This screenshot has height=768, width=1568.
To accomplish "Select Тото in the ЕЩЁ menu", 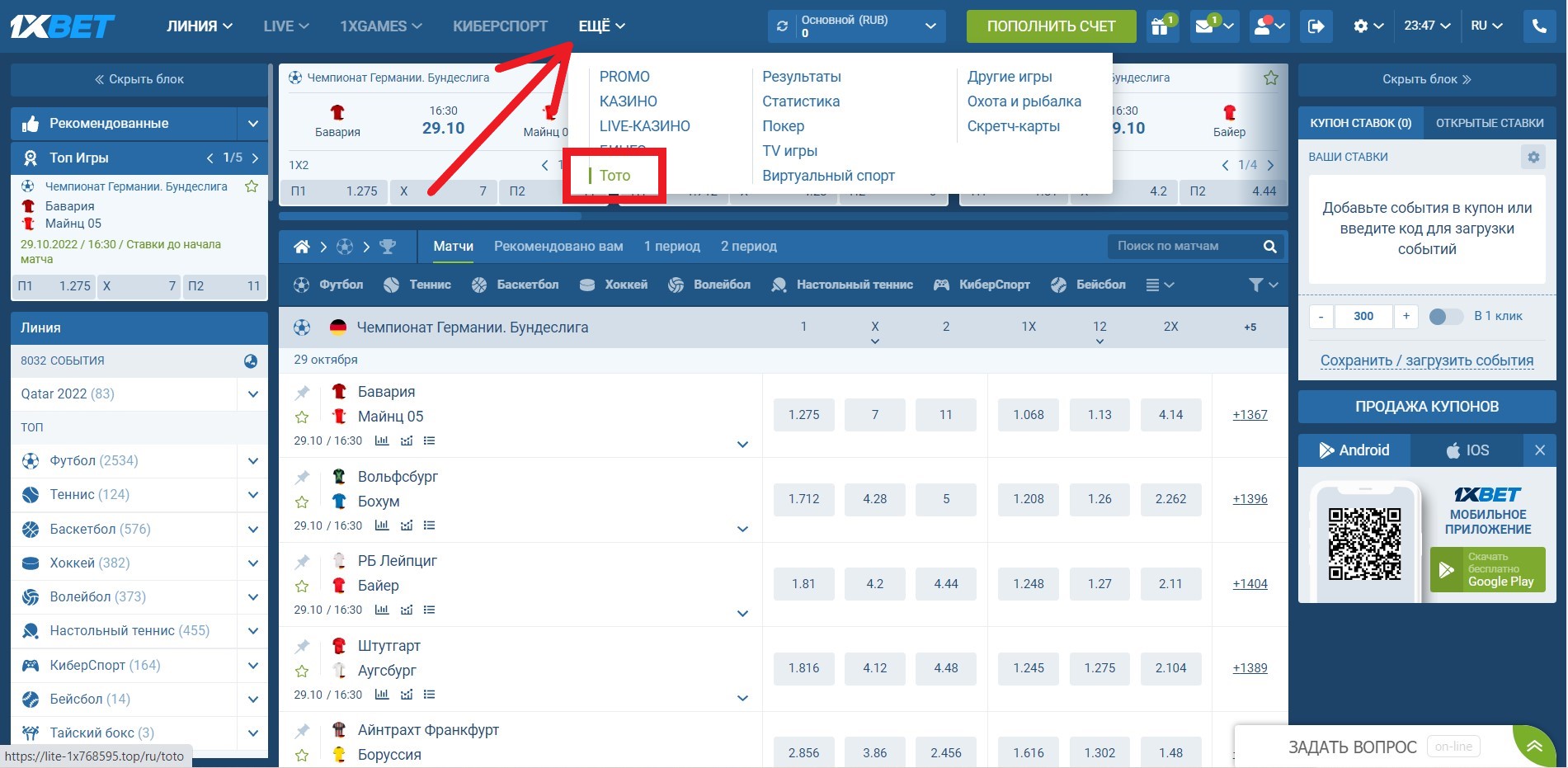I will (x=614, y=176).
